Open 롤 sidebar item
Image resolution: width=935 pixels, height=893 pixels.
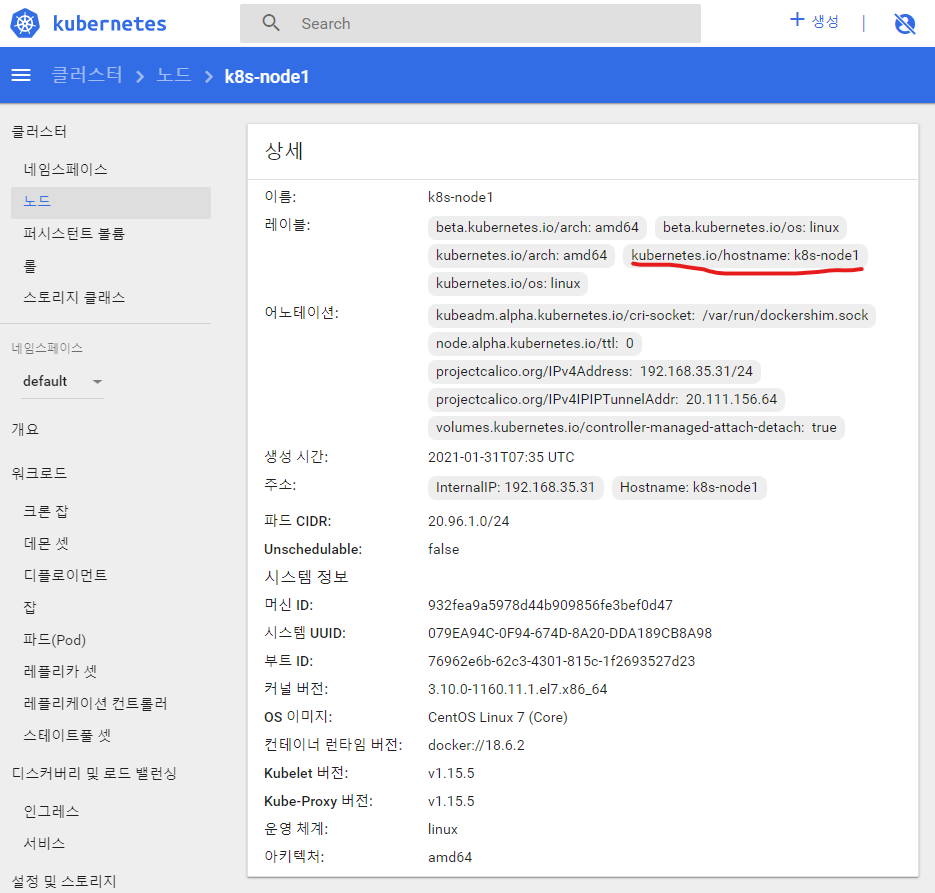click(x=30, y=265)
